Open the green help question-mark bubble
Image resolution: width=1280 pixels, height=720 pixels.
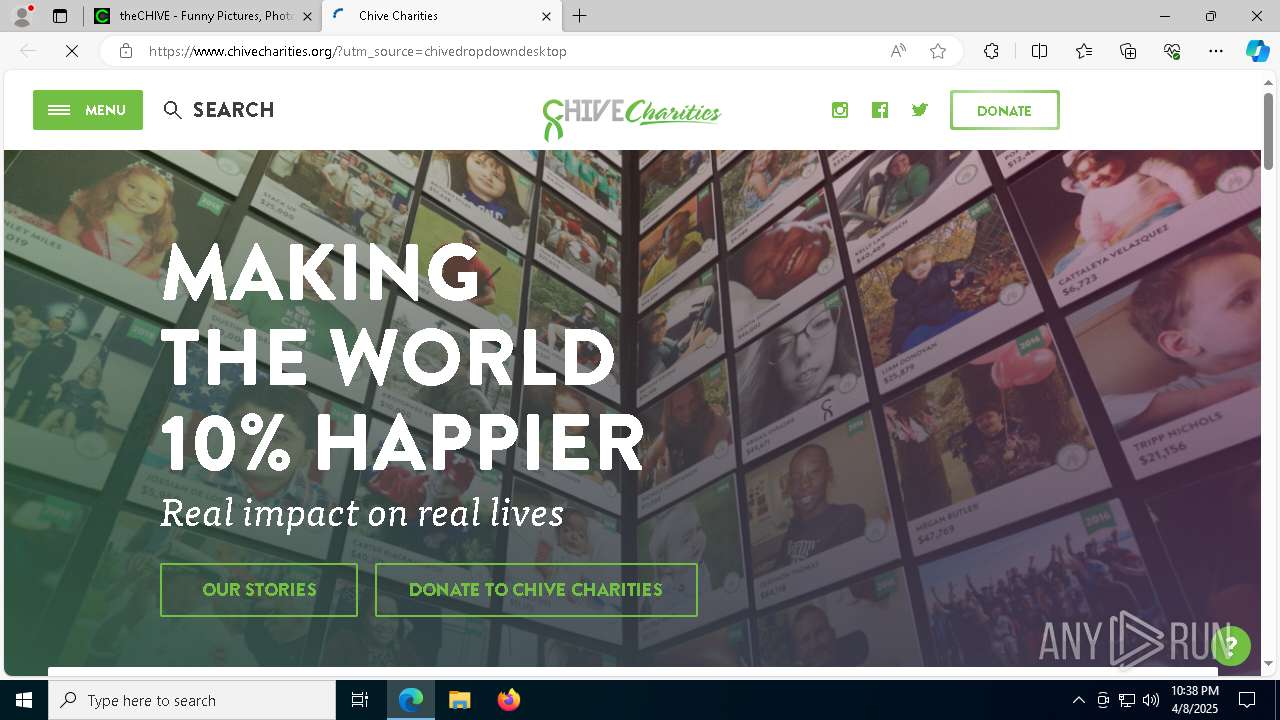[1231, 646]
